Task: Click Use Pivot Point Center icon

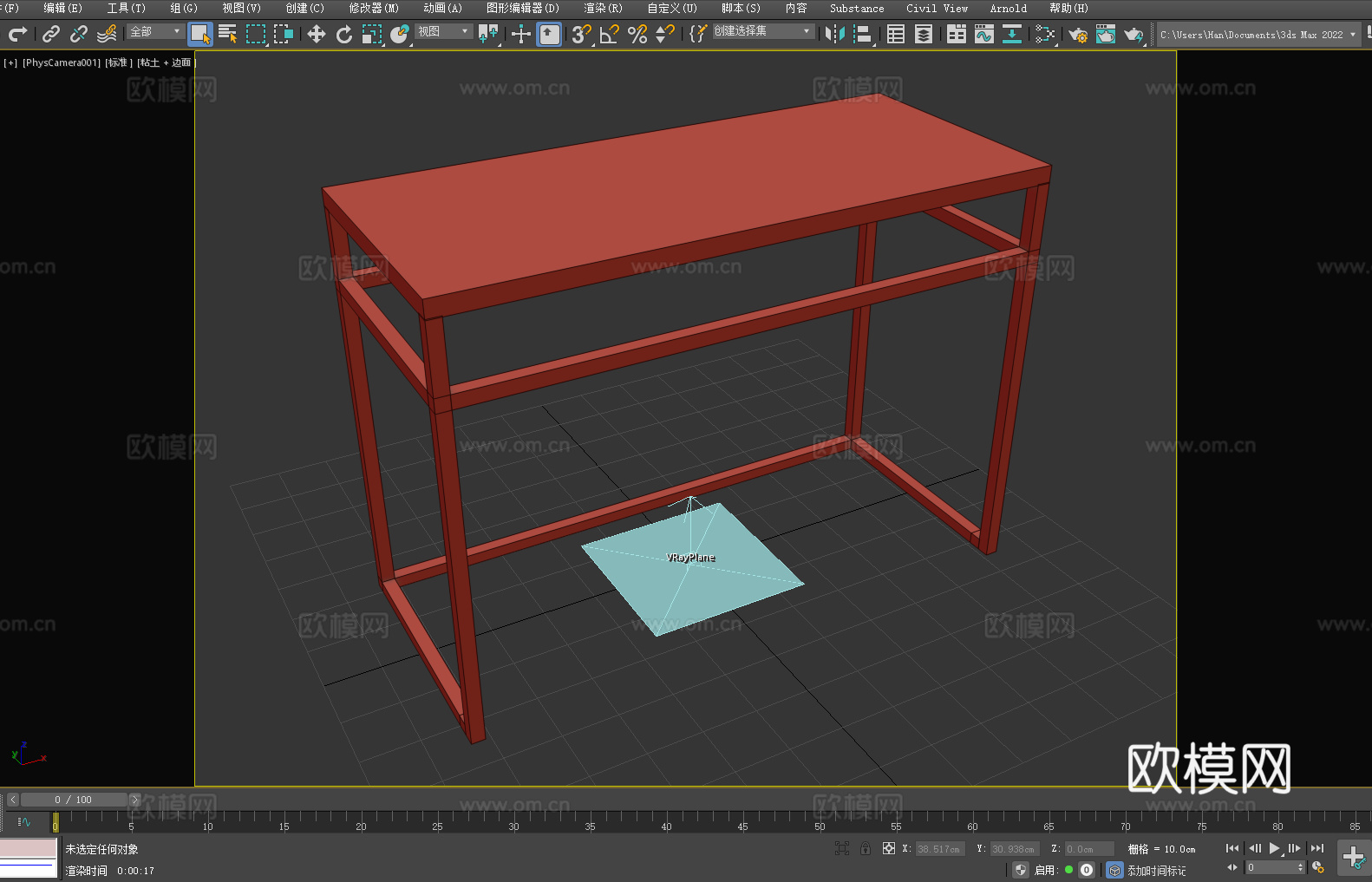Action: pyautogui.click(x=488, y=34)
